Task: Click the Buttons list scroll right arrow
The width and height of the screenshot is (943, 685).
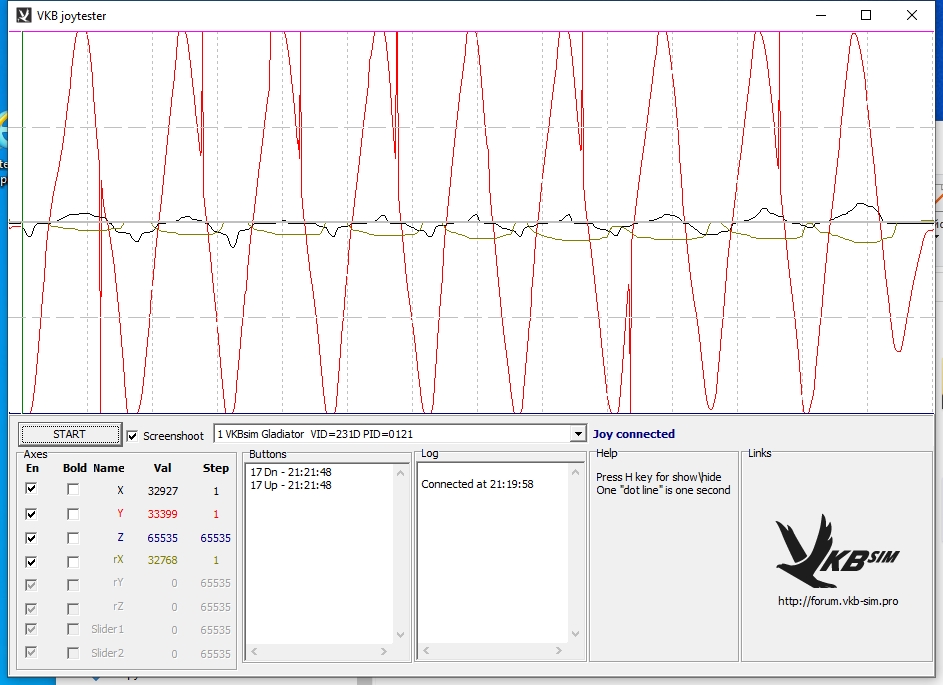Action: click(x=384, y=651)
